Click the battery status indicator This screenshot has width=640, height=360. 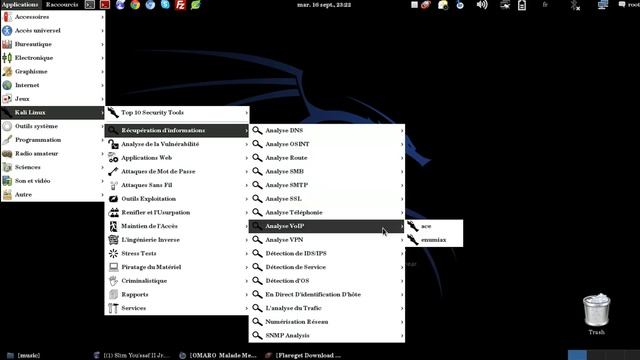[x=522, y=5]
